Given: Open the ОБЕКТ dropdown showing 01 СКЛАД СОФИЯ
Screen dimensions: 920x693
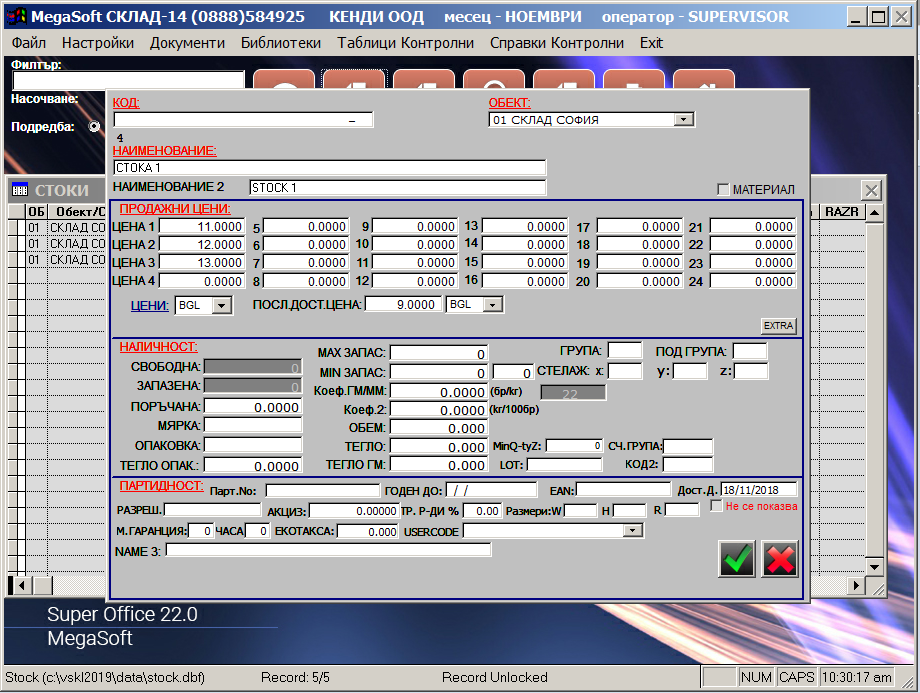Looking at the screenshot, I should click(684, 120).
